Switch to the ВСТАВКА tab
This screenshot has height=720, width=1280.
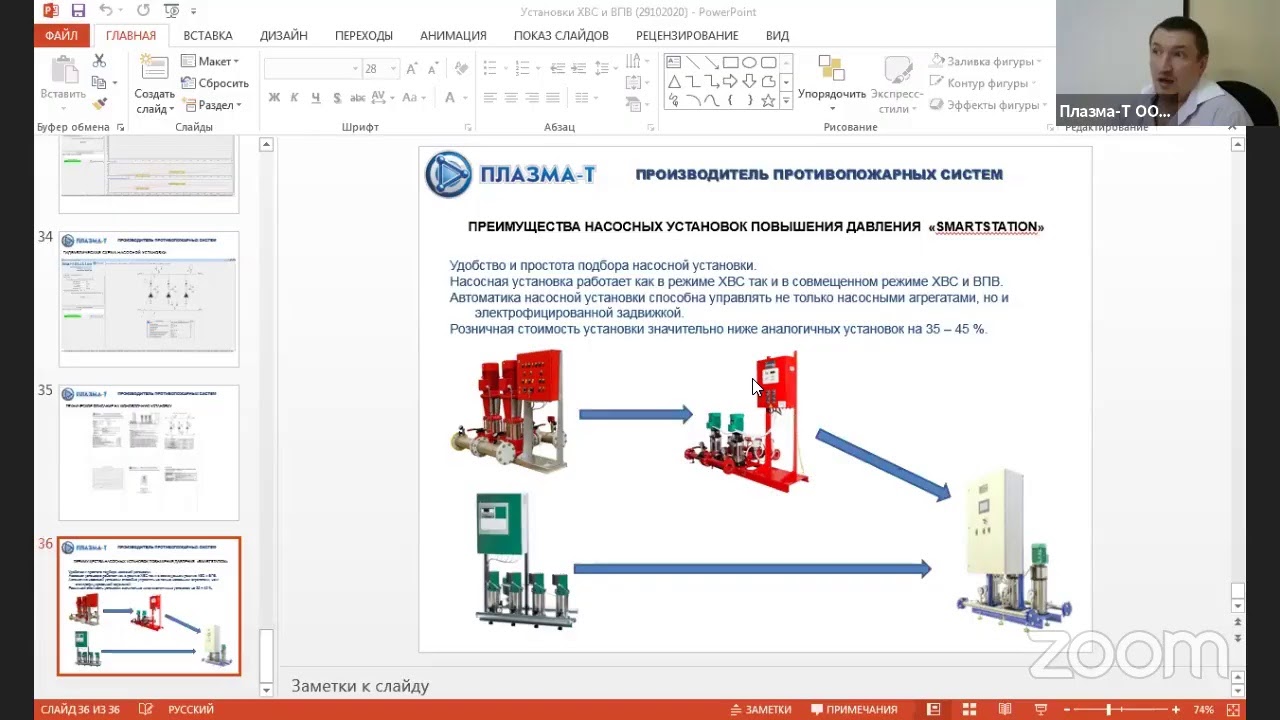point(208,35)
